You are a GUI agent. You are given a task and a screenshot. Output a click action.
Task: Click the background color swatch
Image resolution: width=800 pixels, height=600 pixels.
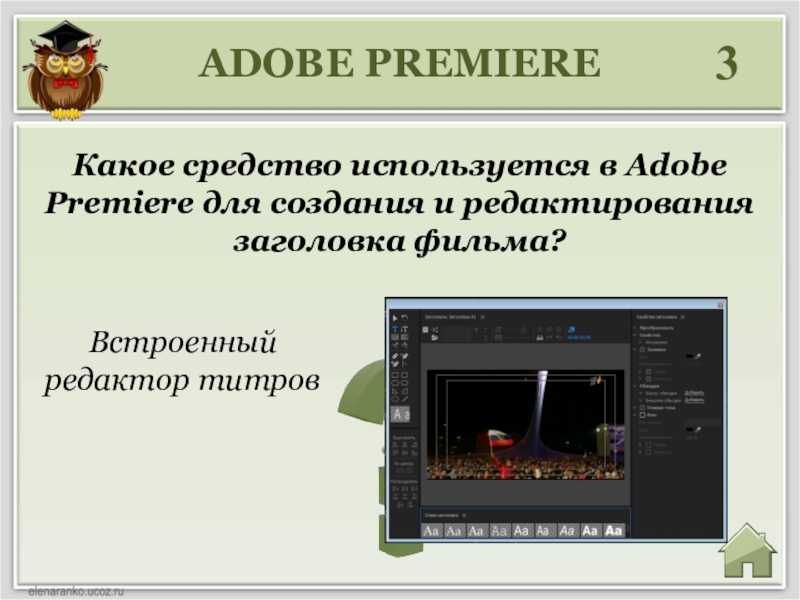tap(689, 430)
